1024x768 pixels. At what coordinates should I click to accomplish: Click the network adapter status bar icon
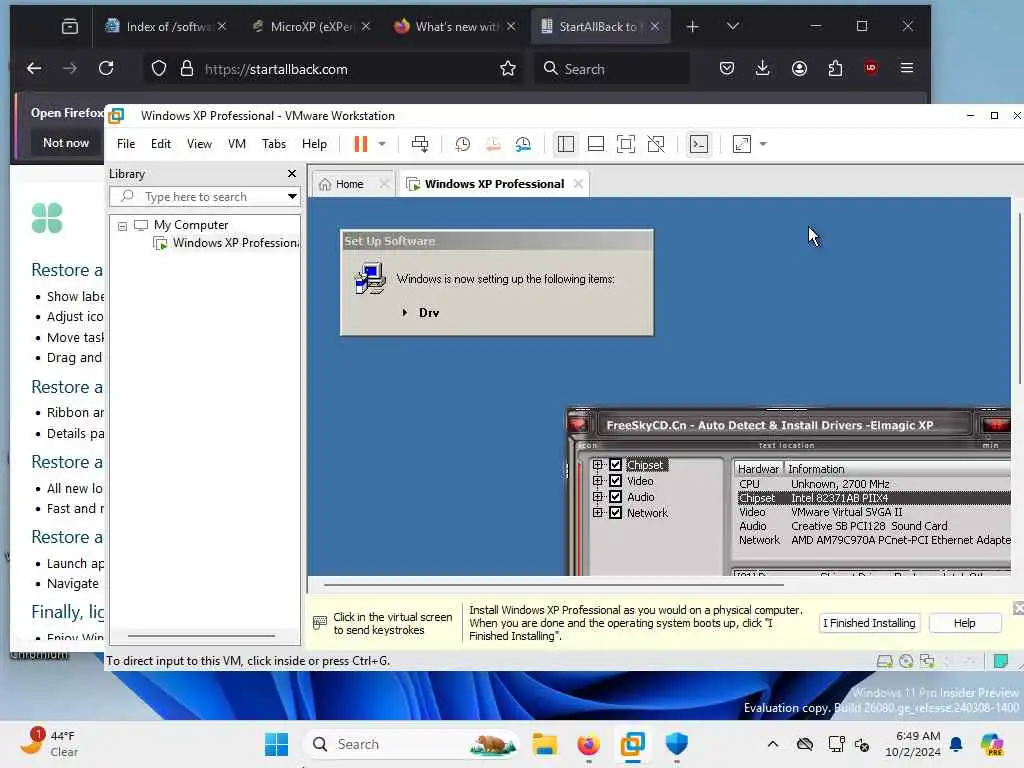coord(927,661)
